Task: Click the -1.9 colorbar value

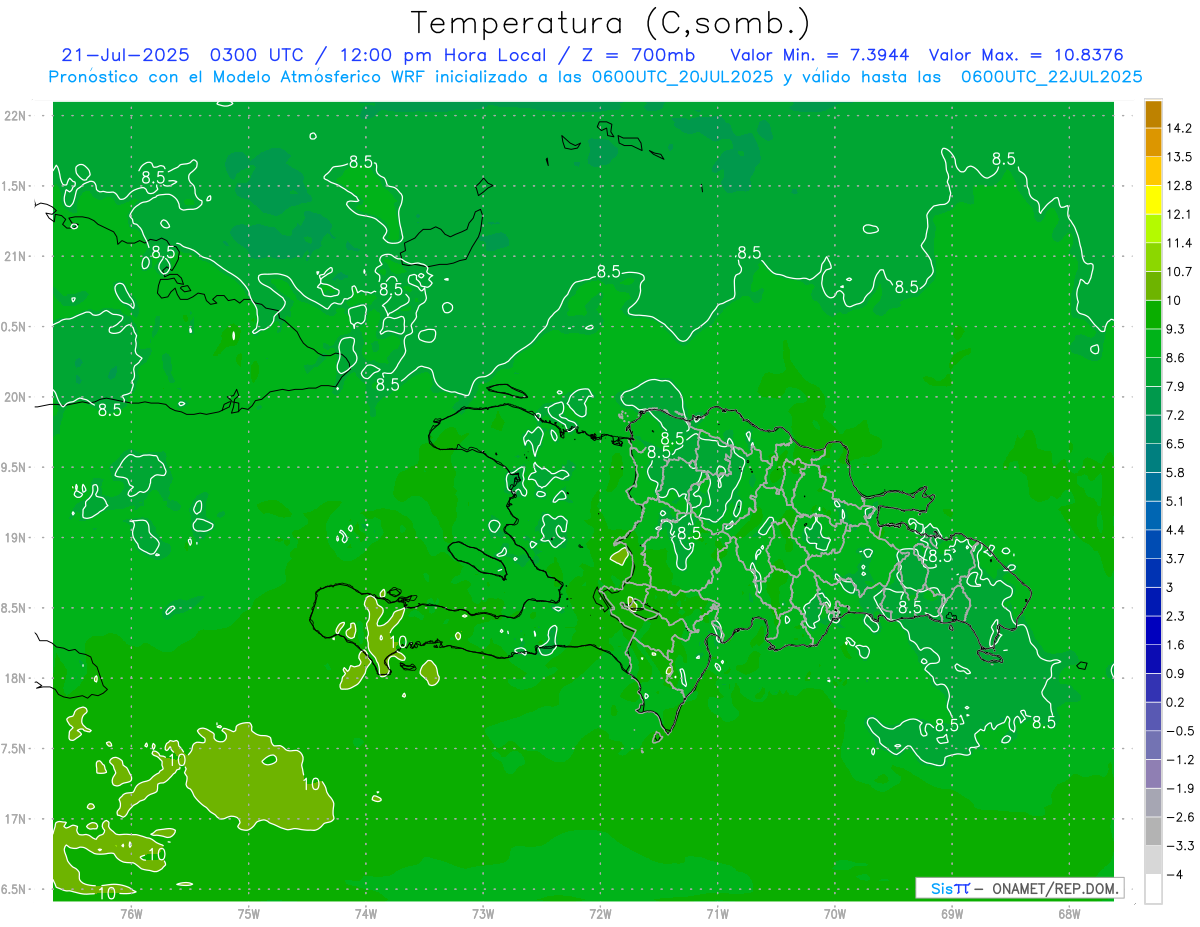Action: pos(1179,789)
